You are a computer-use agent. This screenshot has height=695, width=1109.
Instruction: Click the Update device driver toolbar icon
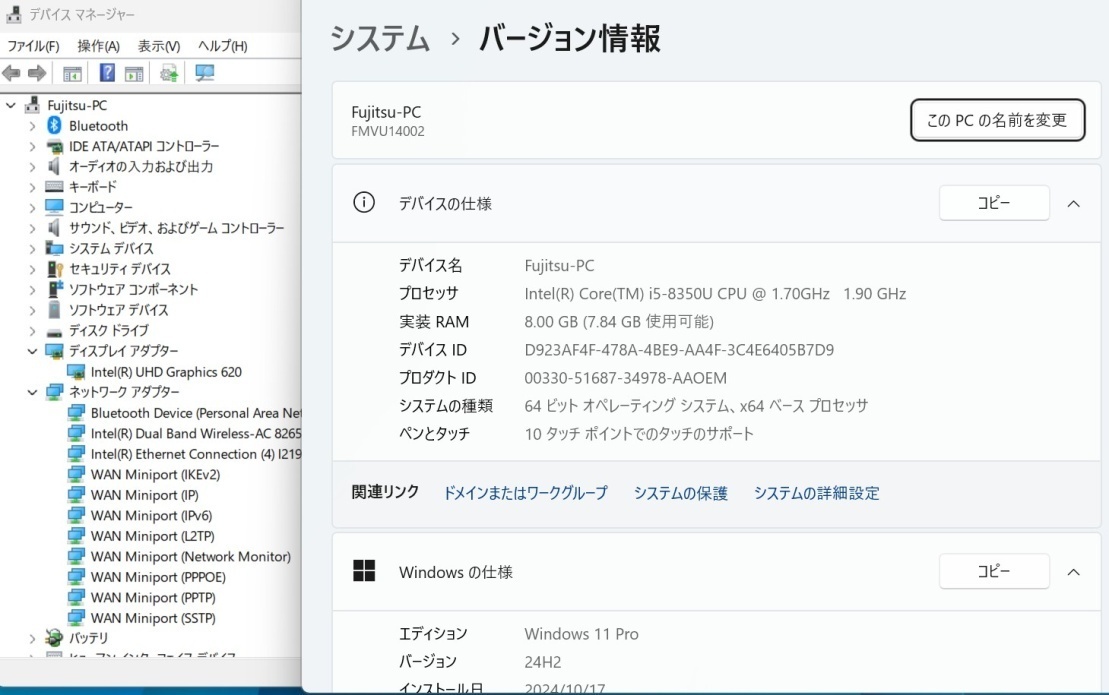pos(169,73)
